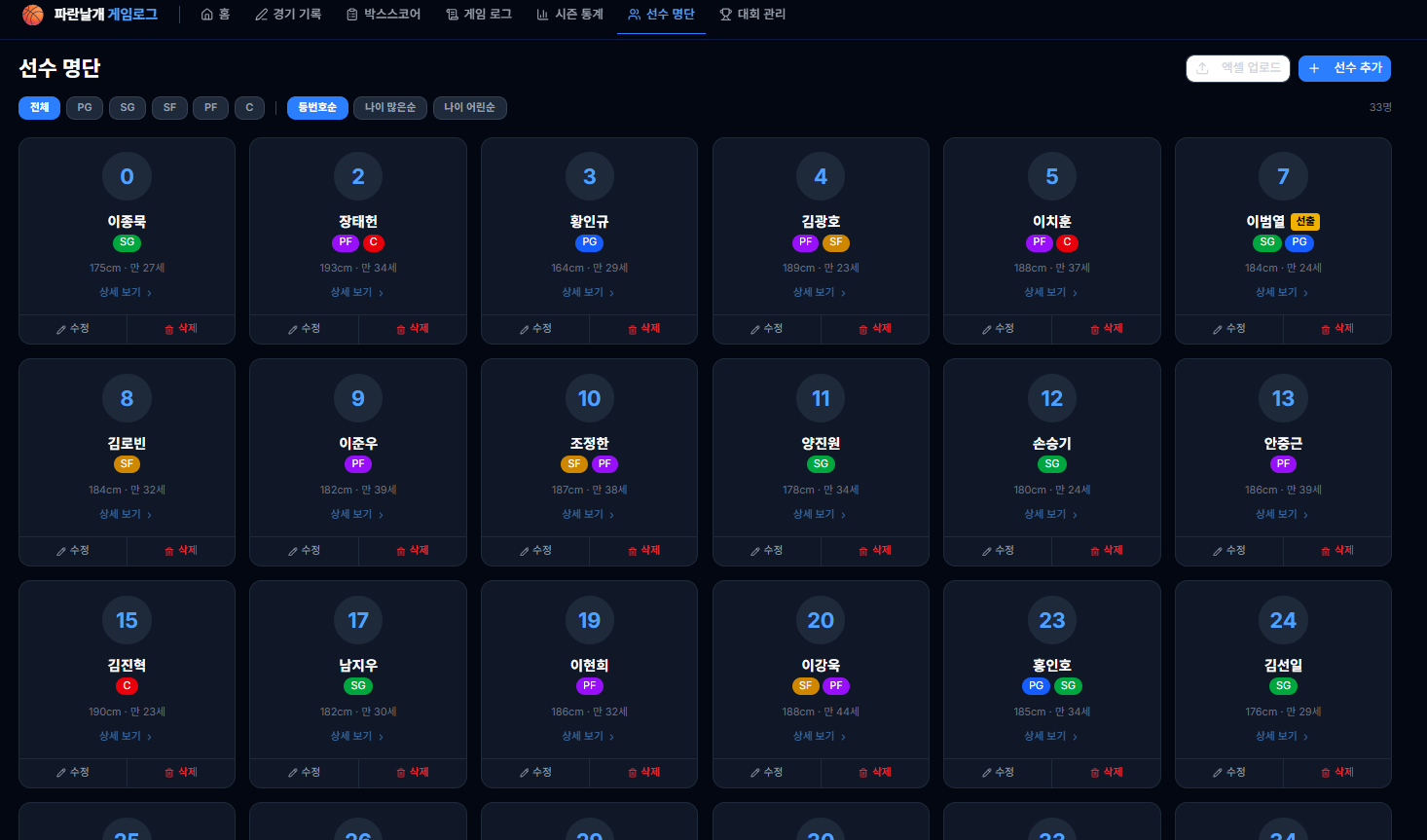Screen dimensions: 1427x840
Task: Select the 나이 많은순 sort option
Action: (x=389, y=108)
